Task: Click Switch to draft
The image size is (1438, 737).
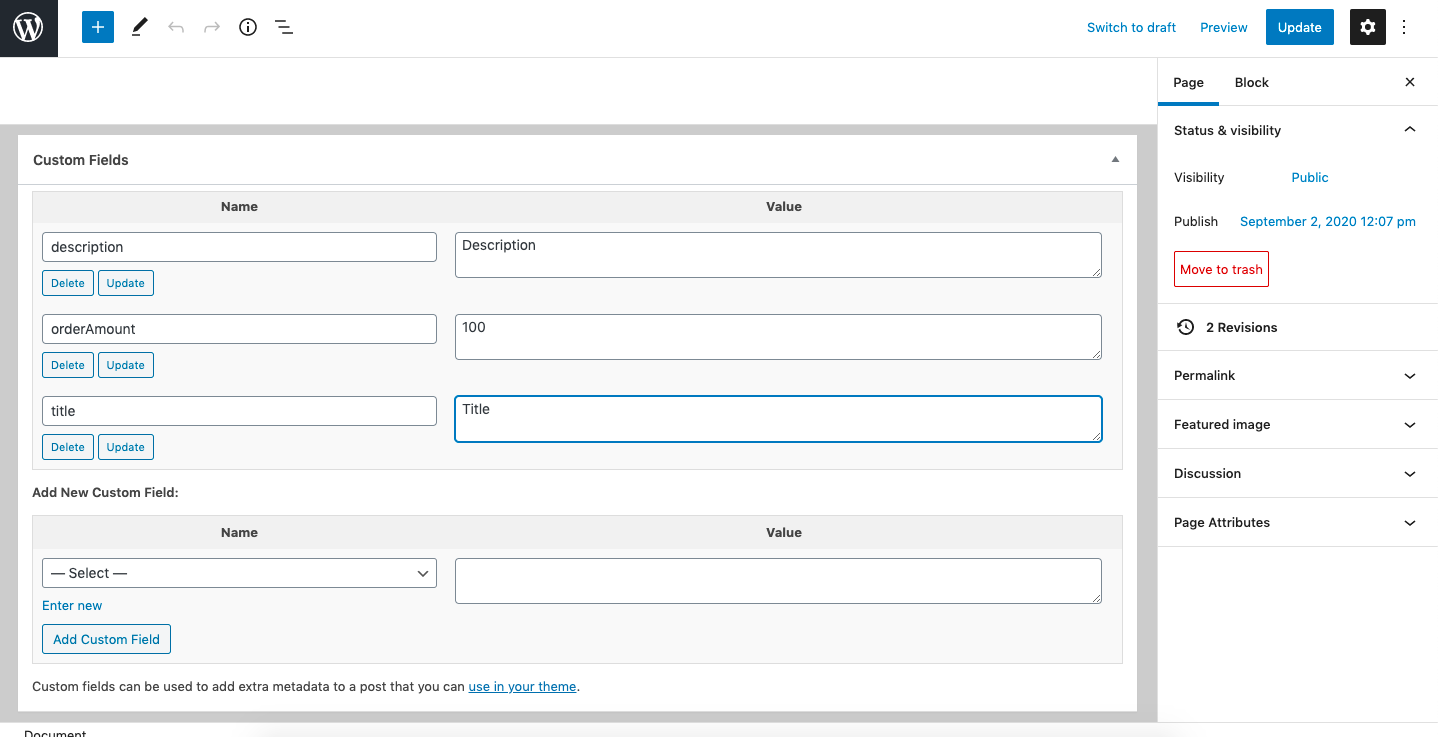Action: pyautogui.click(x=1131, y=28)
